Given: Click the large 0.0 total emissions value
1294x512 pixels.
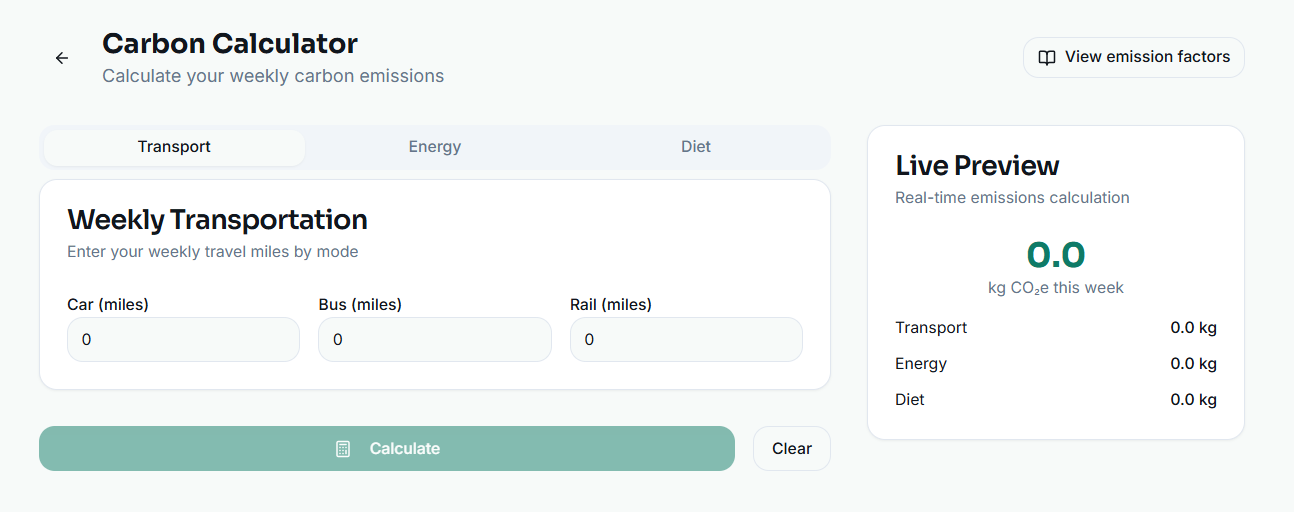Looking at the screenshot, I should tap(1055, 255).
